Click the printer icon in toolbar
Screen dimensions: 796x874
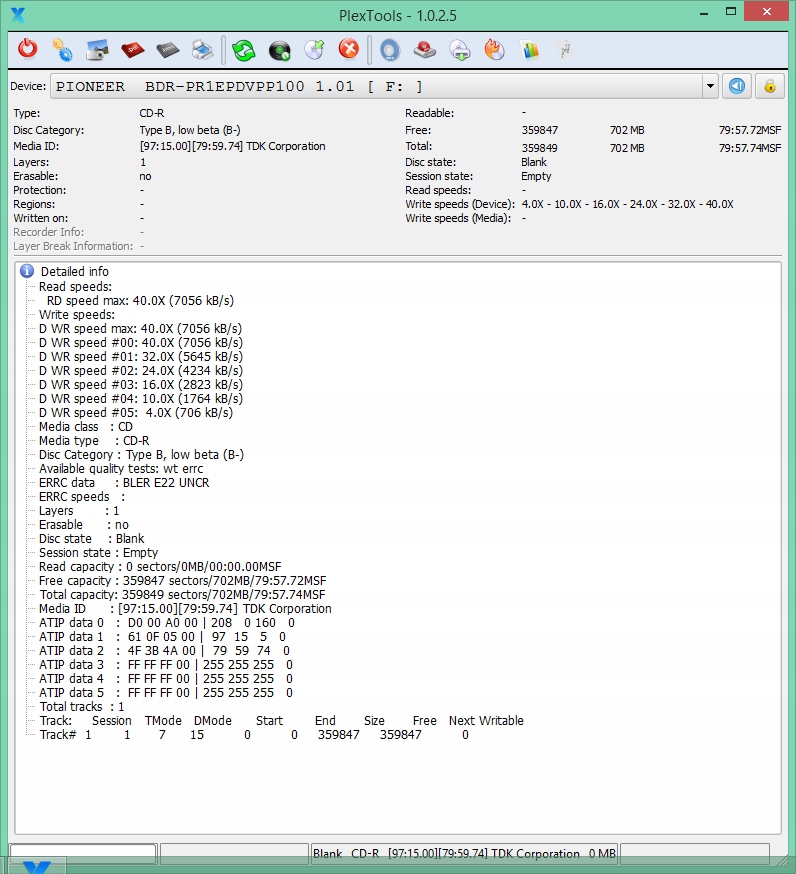(201, 49)
